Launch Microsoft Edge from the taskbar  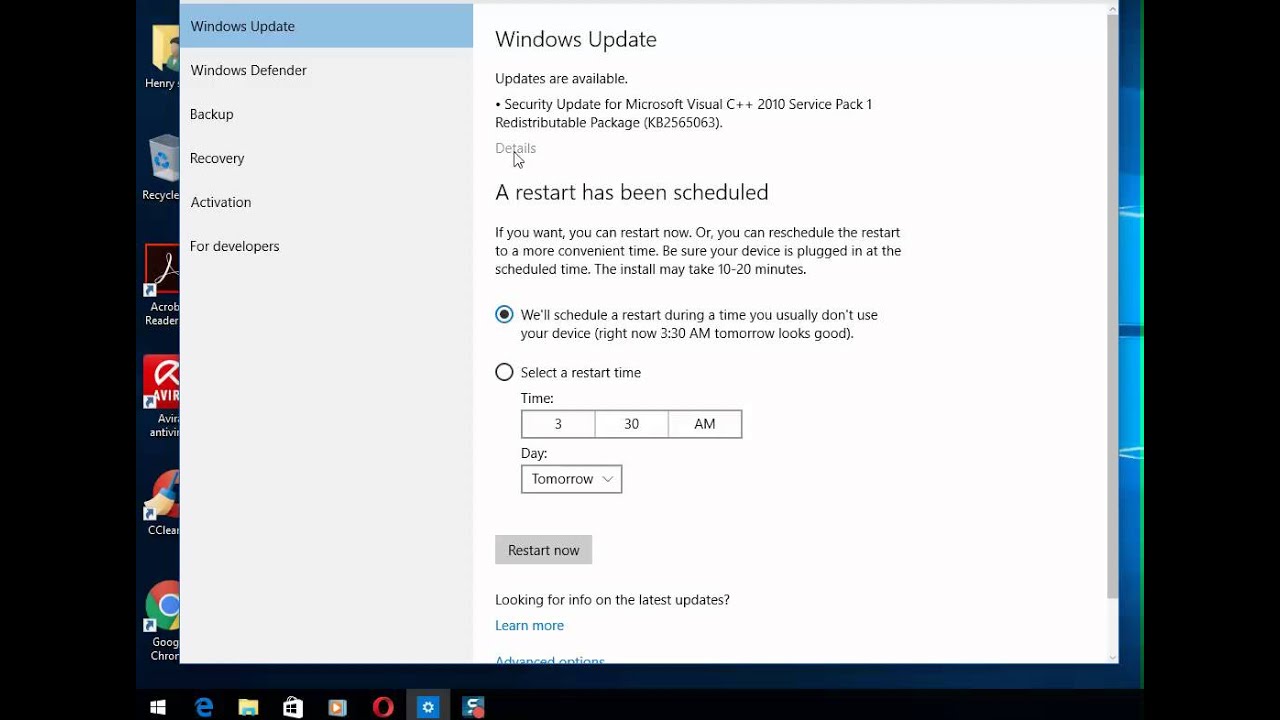(x=203, y=707)
